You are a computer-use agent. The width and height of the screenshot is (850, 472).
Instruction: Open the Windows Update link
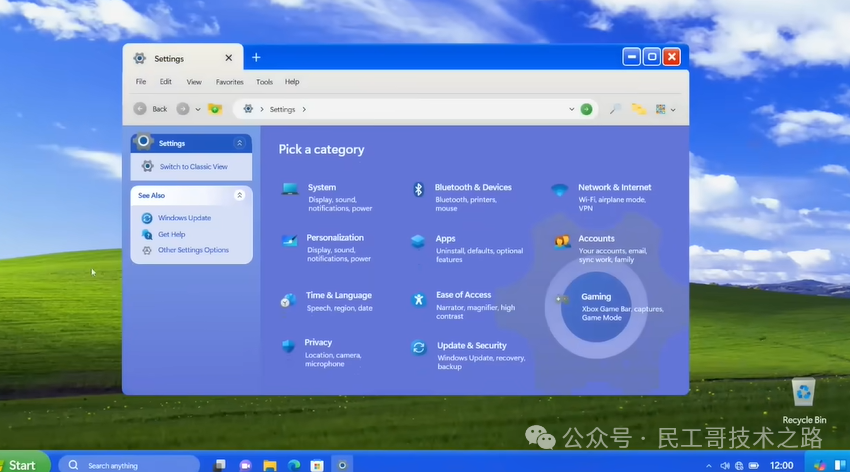pyautogui.click(x=184, y=218)
